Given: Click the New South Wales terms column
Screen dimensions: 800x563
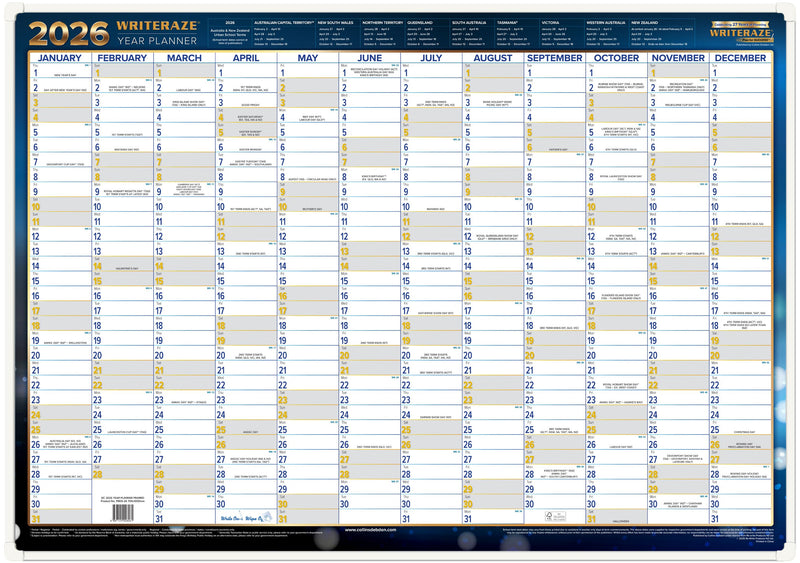Looking at the screenshot, I should 331,33.
